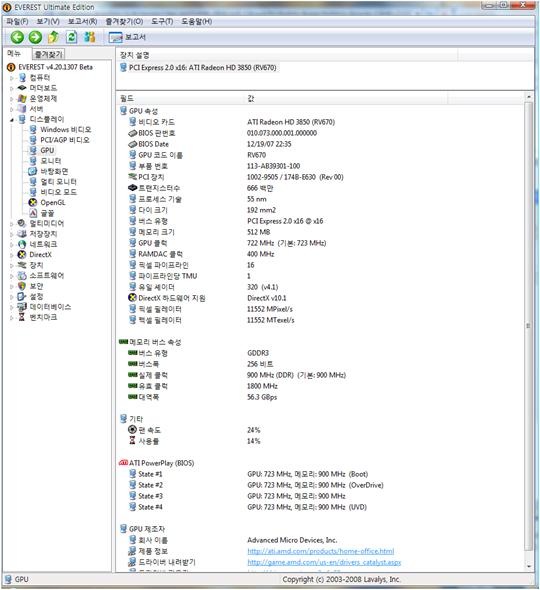The width and height of the screenshot is (540, 590).
Task: Select 비디오 모드 in the tree
Action: click(58, 192)
